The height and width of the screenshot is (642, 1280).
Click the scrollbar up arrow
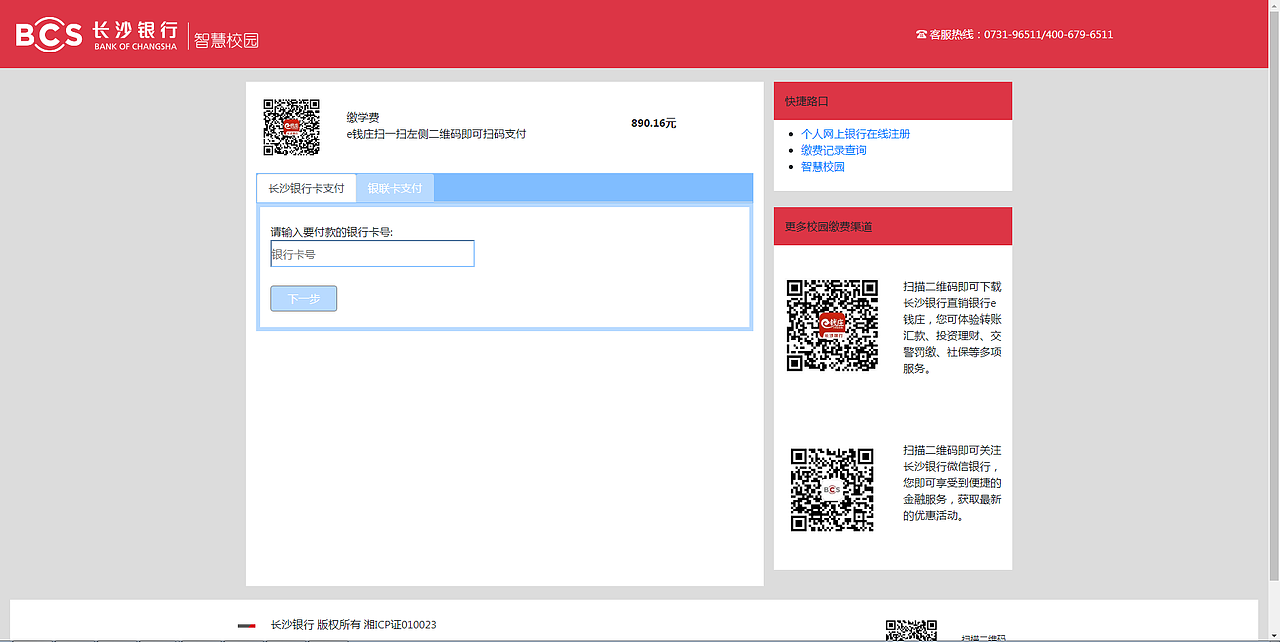tap(1274, 5)
